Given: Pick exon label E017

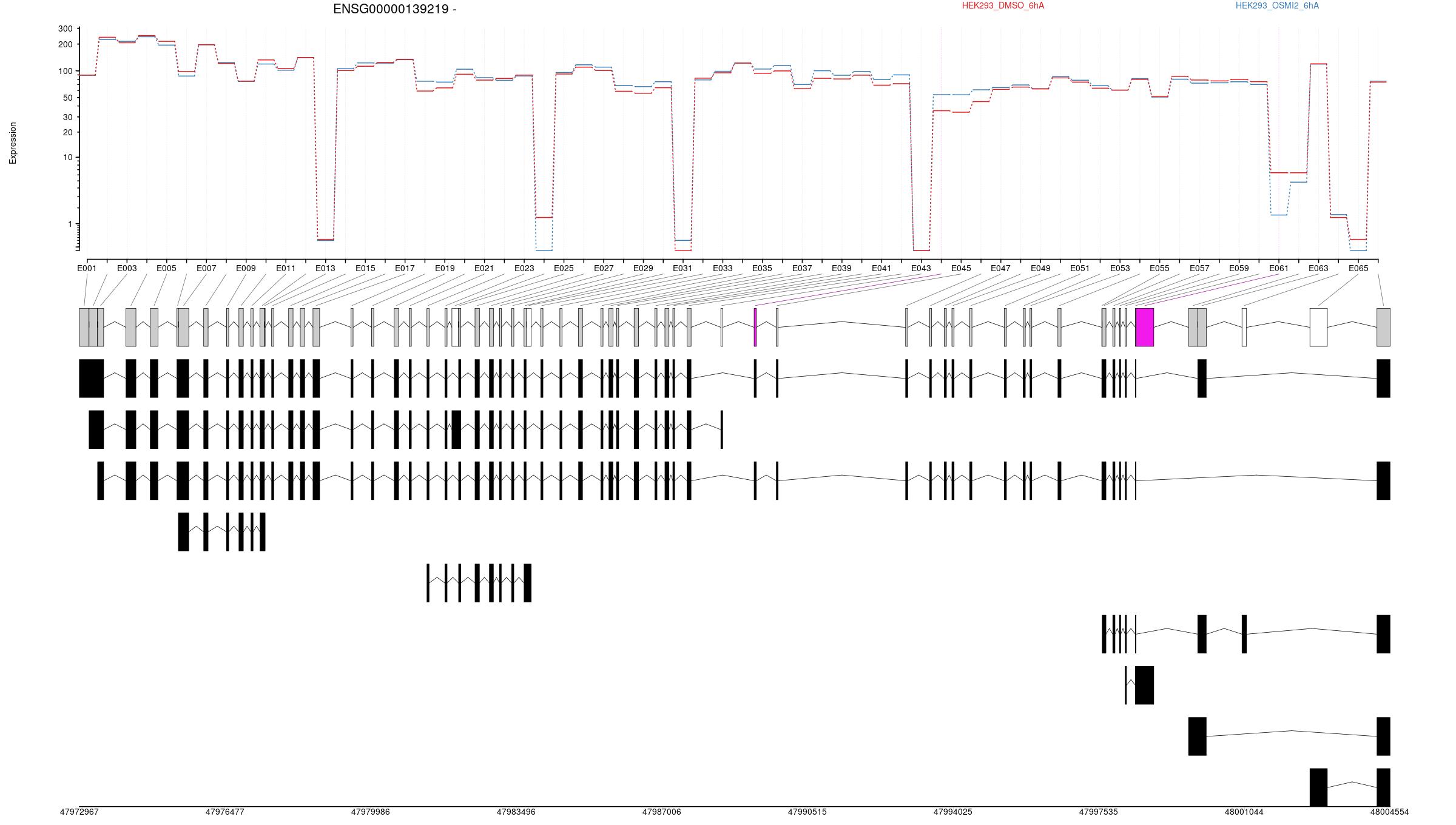Looking at the screenshot, I should tap(405, 268).
